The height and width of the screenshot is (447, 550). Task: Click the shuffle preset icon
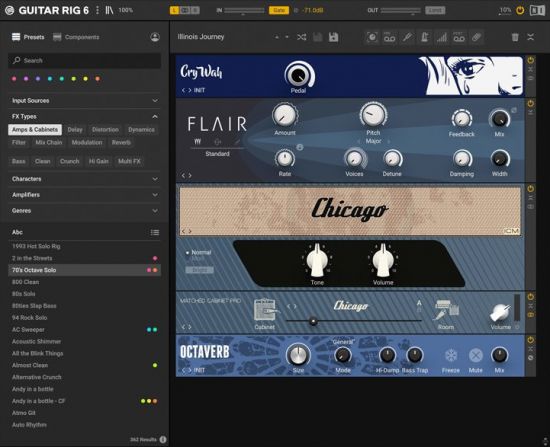coord(301,37)
